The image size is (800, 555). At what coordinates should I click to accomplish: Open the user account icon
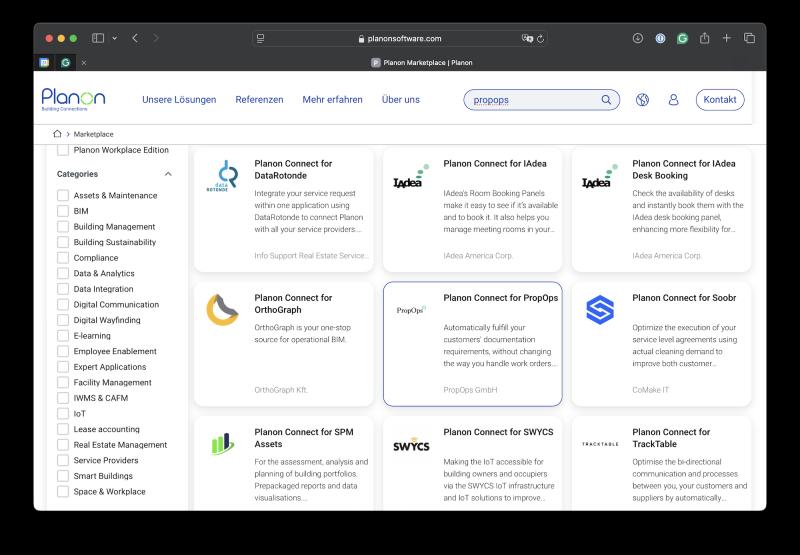pos(673,100)
